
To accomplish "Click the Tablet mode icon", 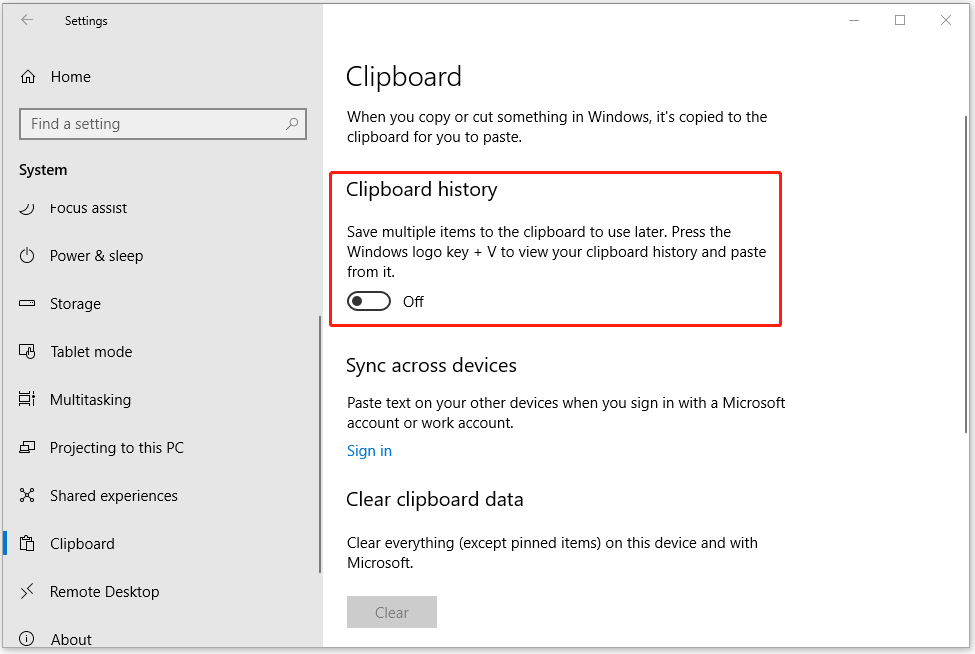I will [27, 351].
